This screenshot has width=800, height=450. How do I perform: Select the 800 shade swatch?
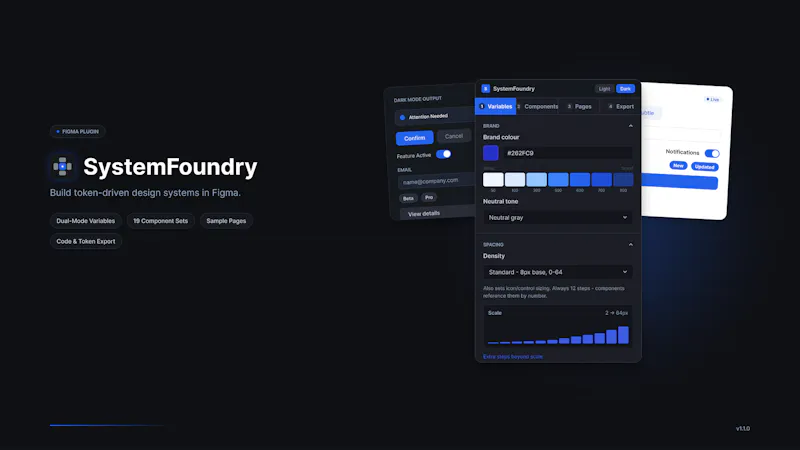[x=623, y=180]
